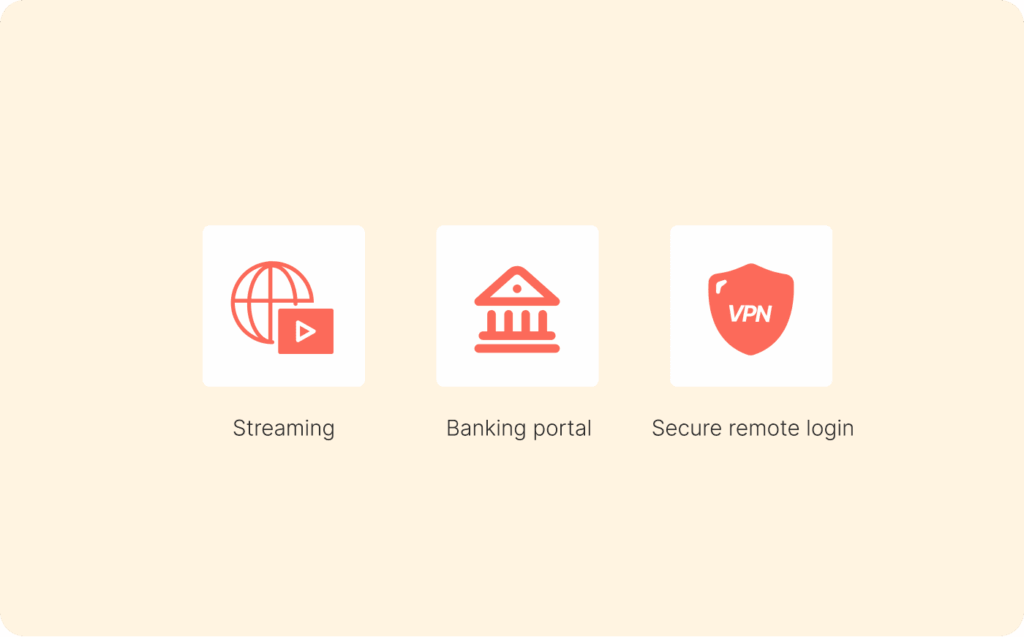Screen dimensions: 1024x637
Task: Click the play button square on Streaming icon
Action: pyautogui.click(x=306, y=331)
